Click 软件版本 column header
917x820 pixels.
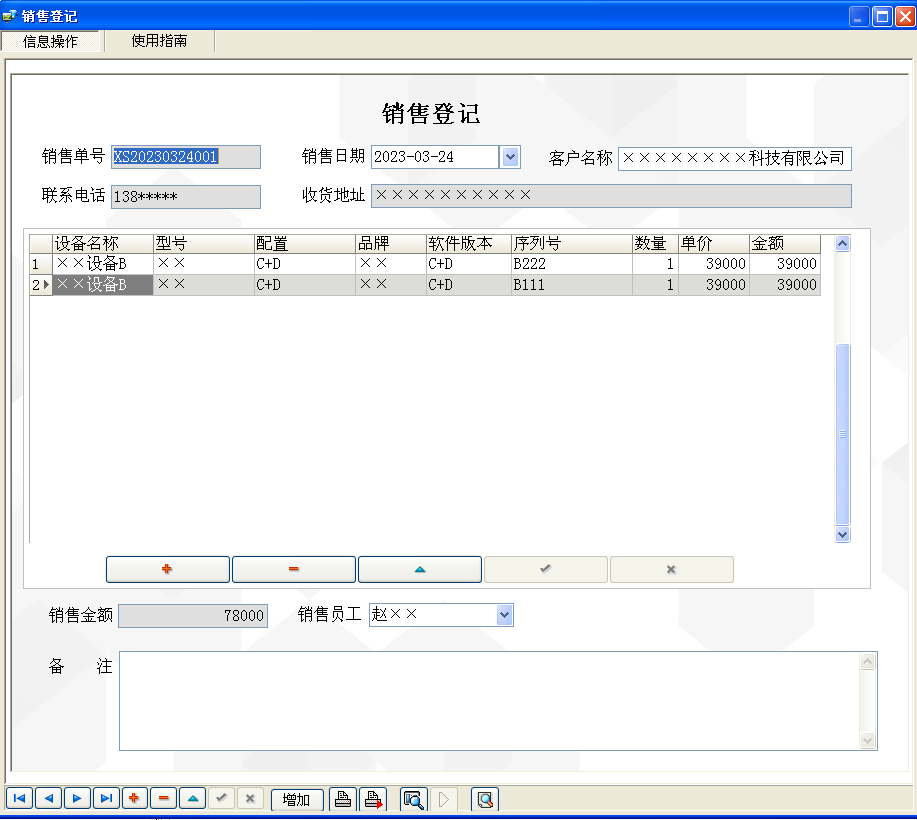pyautogui.click(x=468, y=243)
